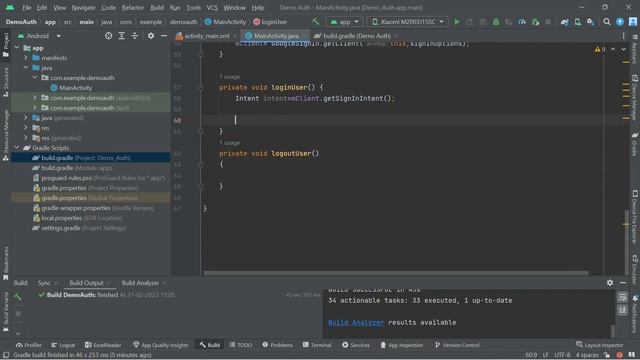The height and width of the screenshot is (360, 640).
Task: Click the Build Analyzer link in output
Action: [x=356, y=322]
